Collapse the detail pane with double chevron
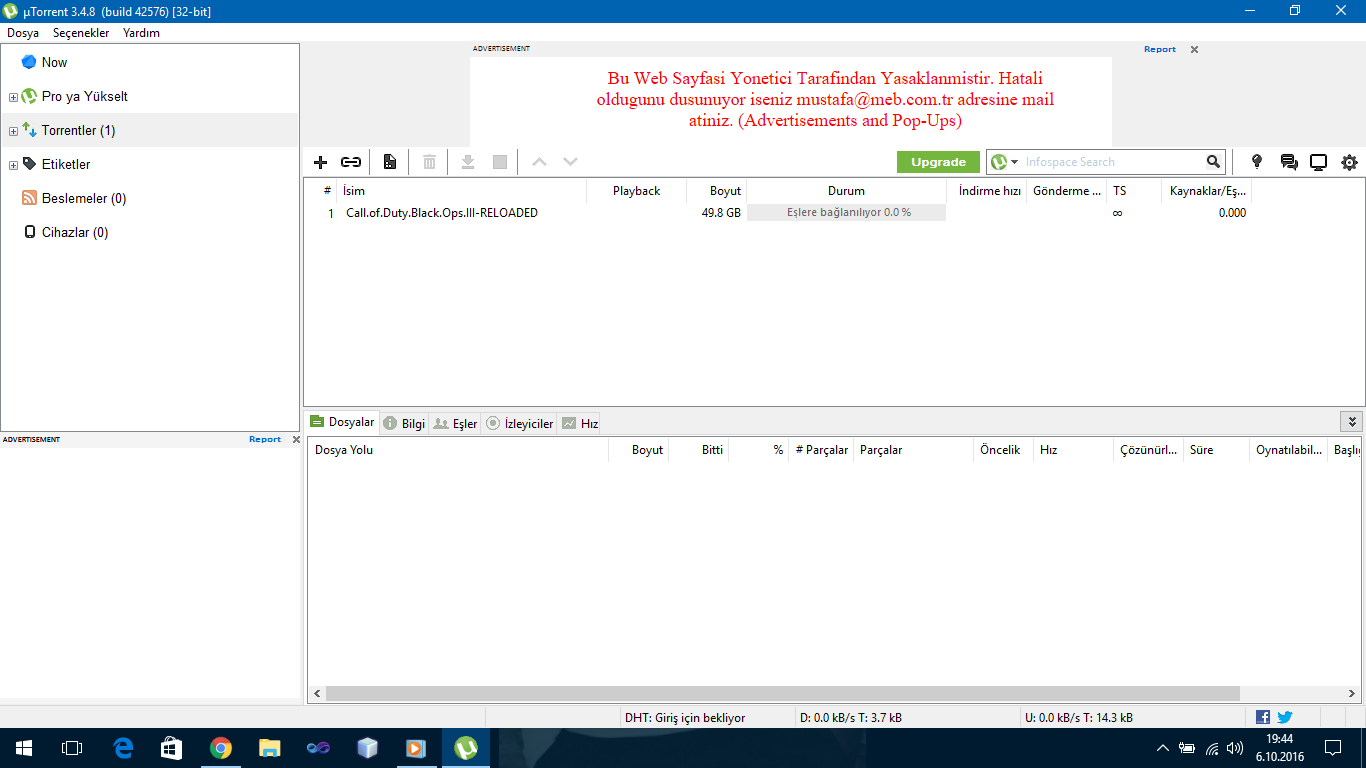The image size is (1366, 768). click(1353, 422)
